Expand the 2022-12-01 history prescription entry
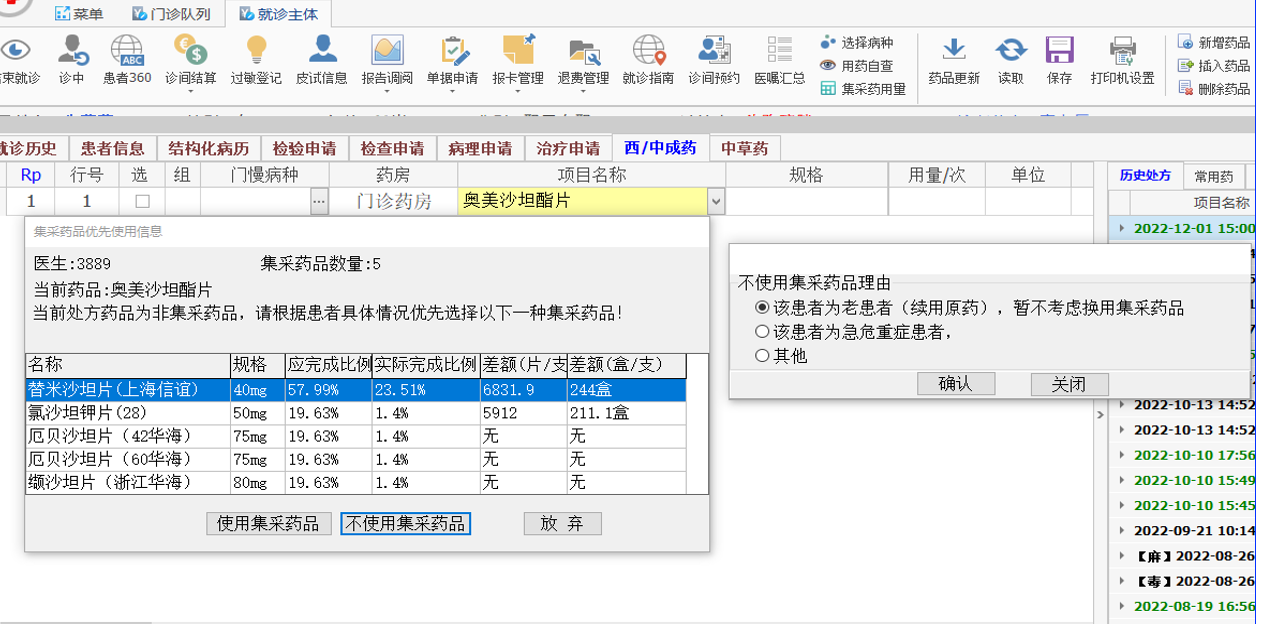 (1121, 229)
